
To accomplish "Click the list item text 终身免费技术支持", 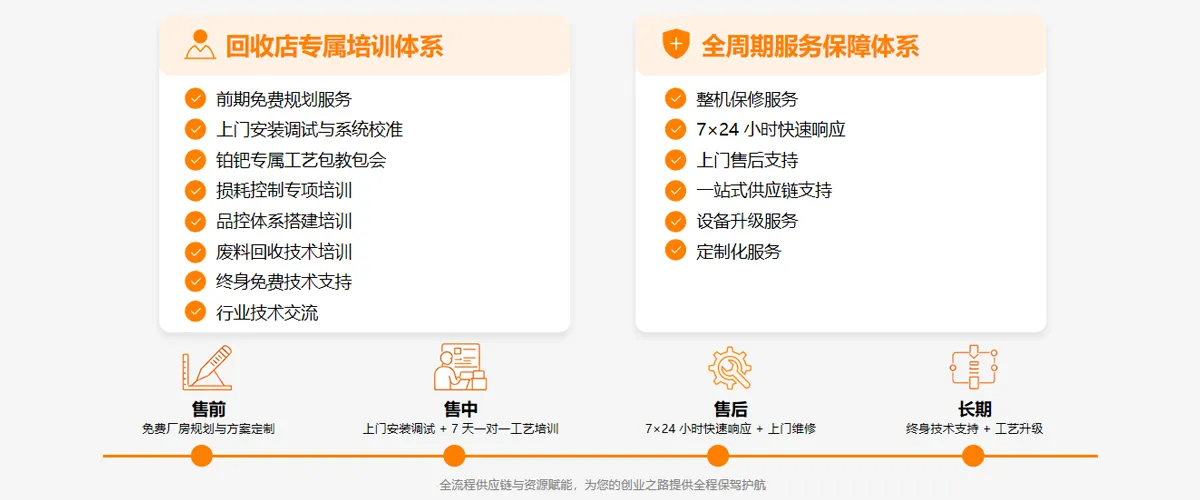I will 284,282.
